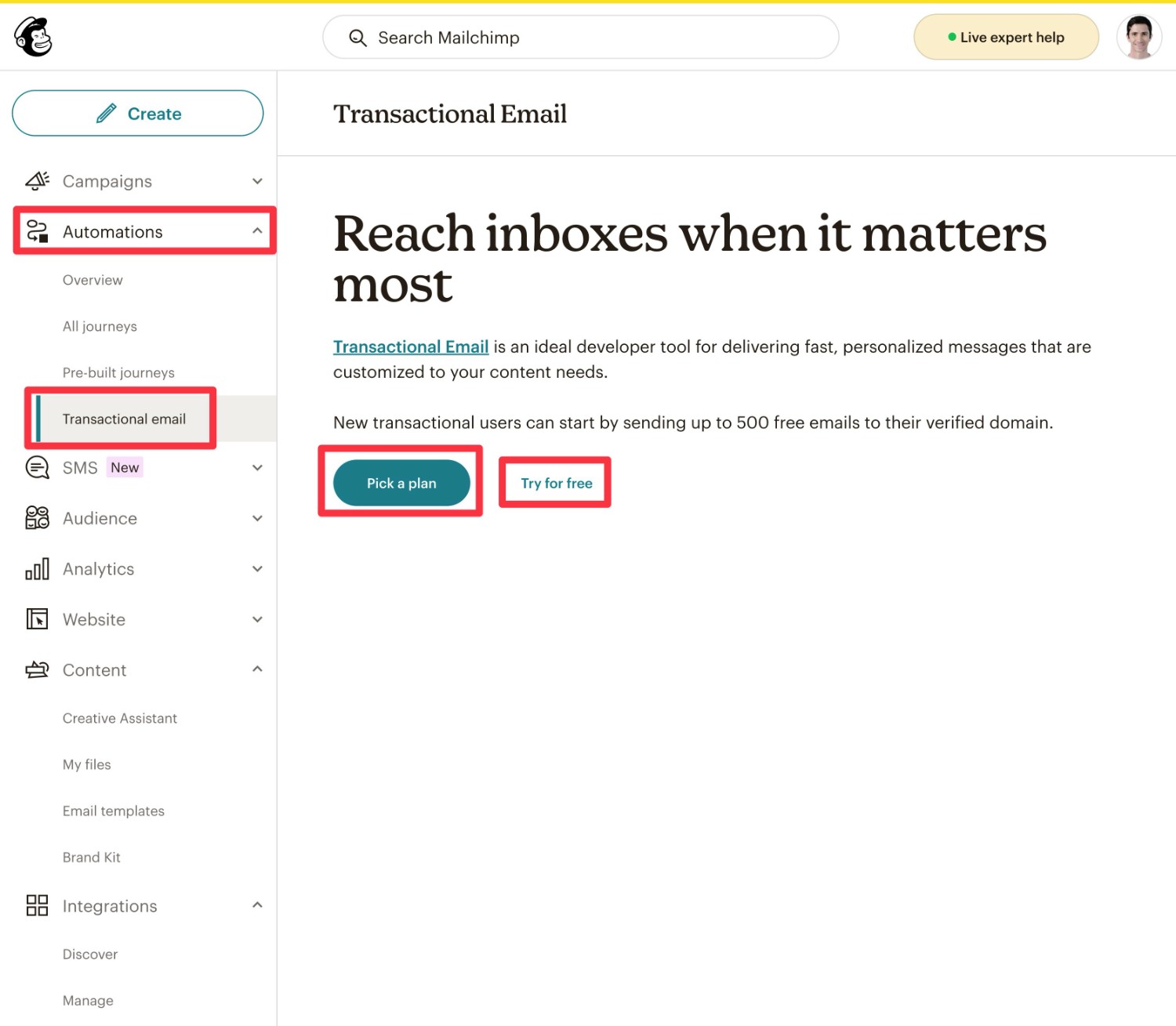Go to Discover under Integrations

click(90, 954)
